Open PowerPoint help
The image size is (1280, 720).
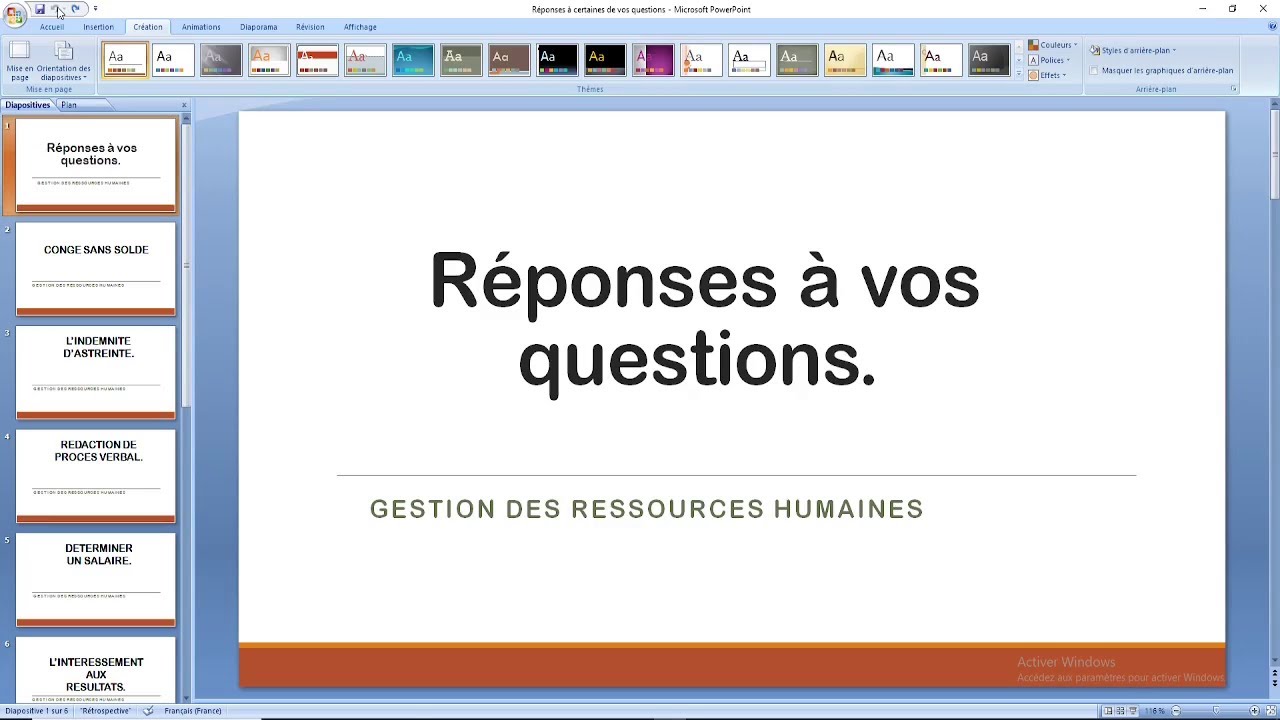point(1270,27)
